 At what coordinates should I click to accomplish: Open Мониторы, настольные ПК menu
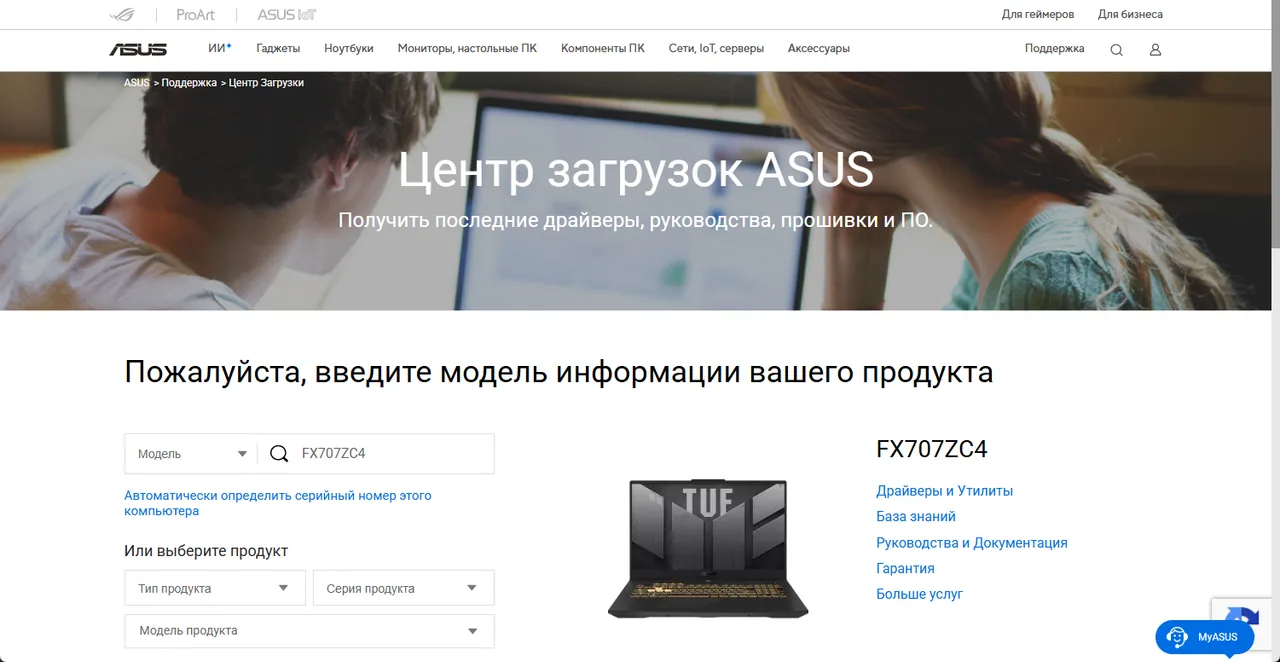click(x=467, y=48)
